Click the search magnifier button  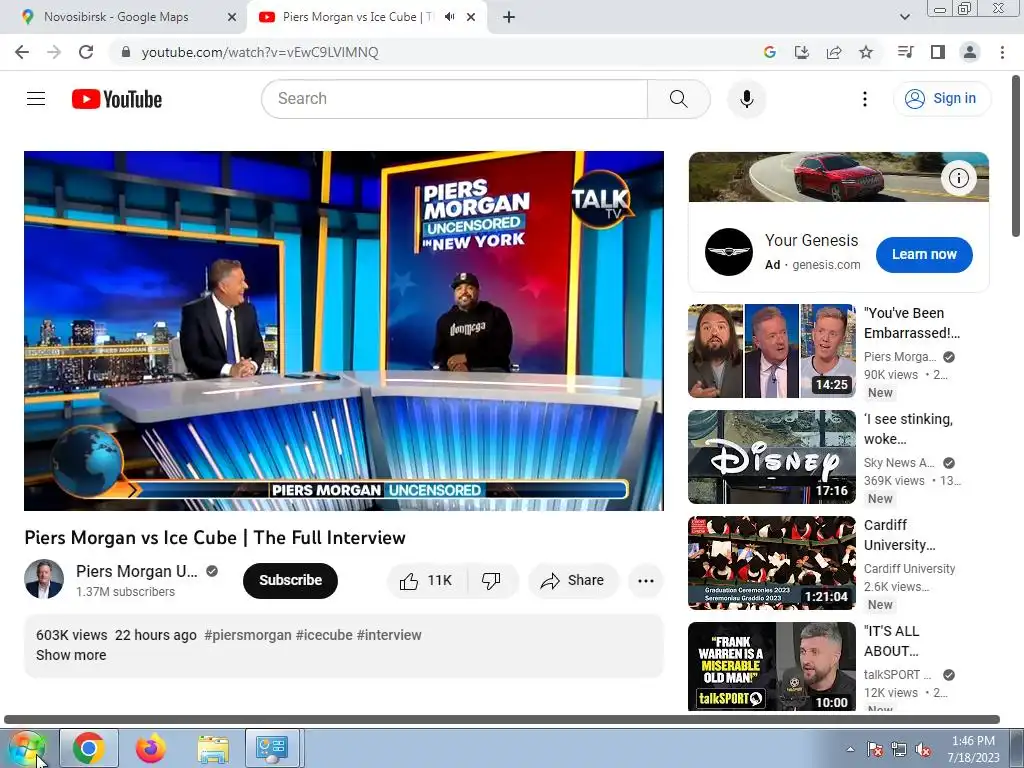(679, 99)
